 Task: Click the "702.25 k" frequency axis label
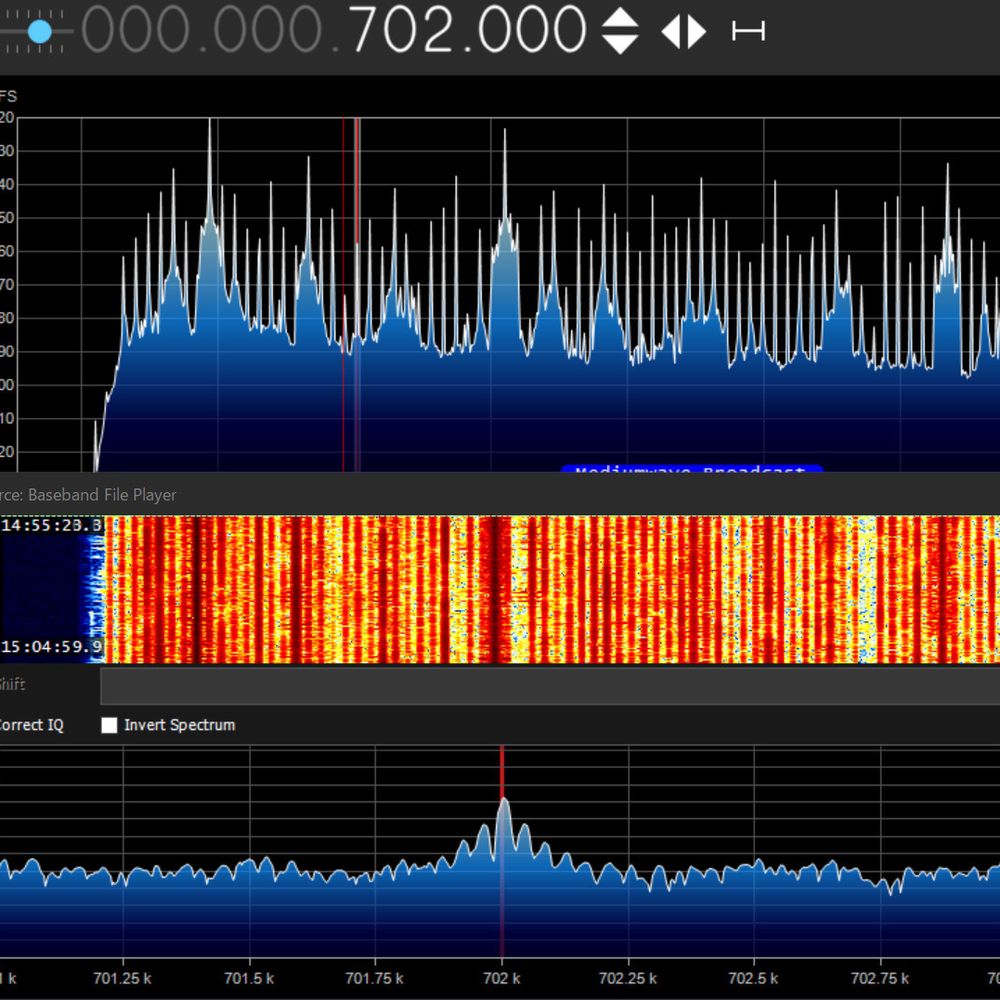tap(628, 978)
